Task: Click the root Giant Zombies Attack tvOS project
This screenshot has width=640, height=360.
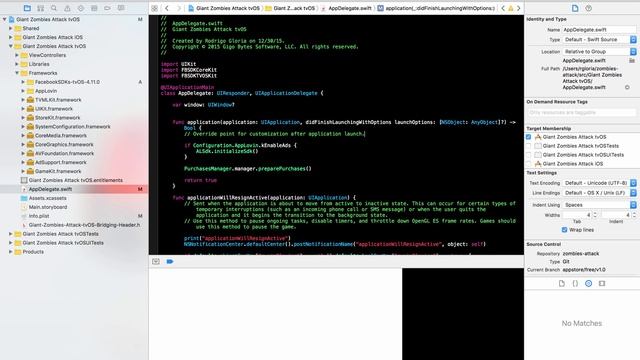Action: coord(48,19)
